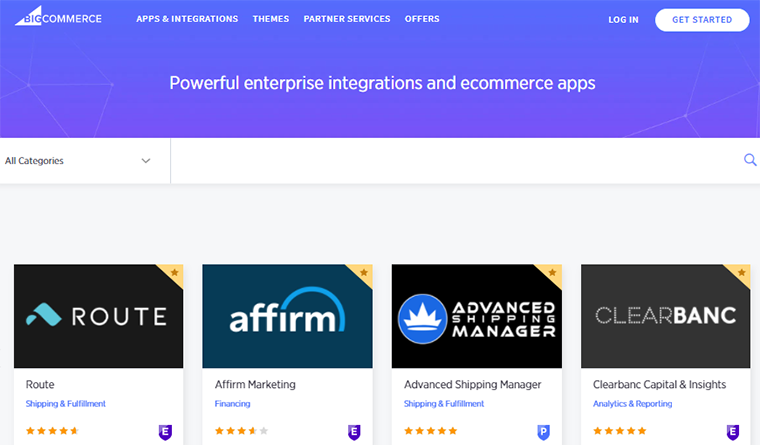Open the Affirm Marketing app title
Viewport: 760px width, 445px height.
click(x=255, y=384)
